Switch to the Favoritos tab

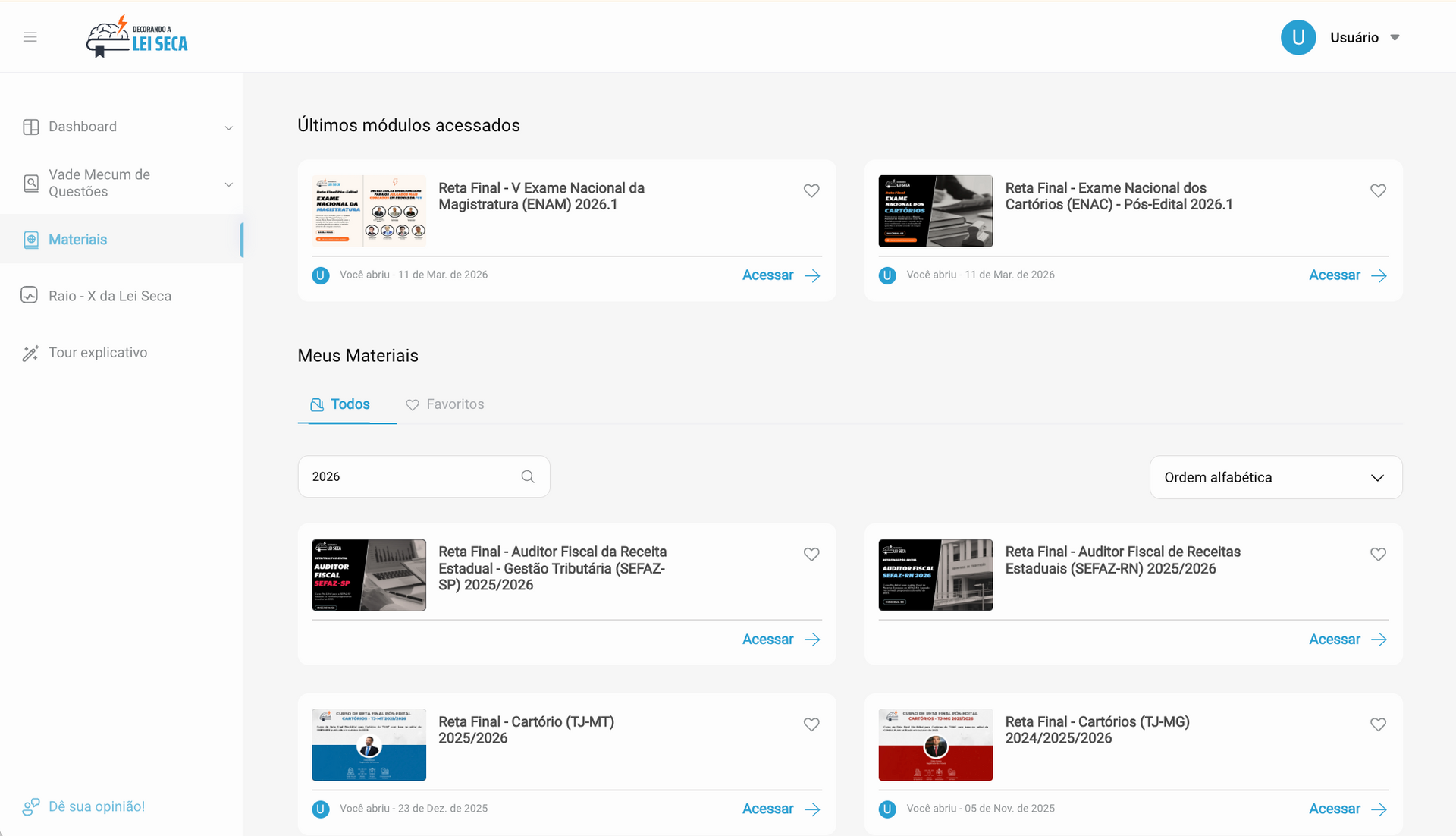tap(445, 404)
